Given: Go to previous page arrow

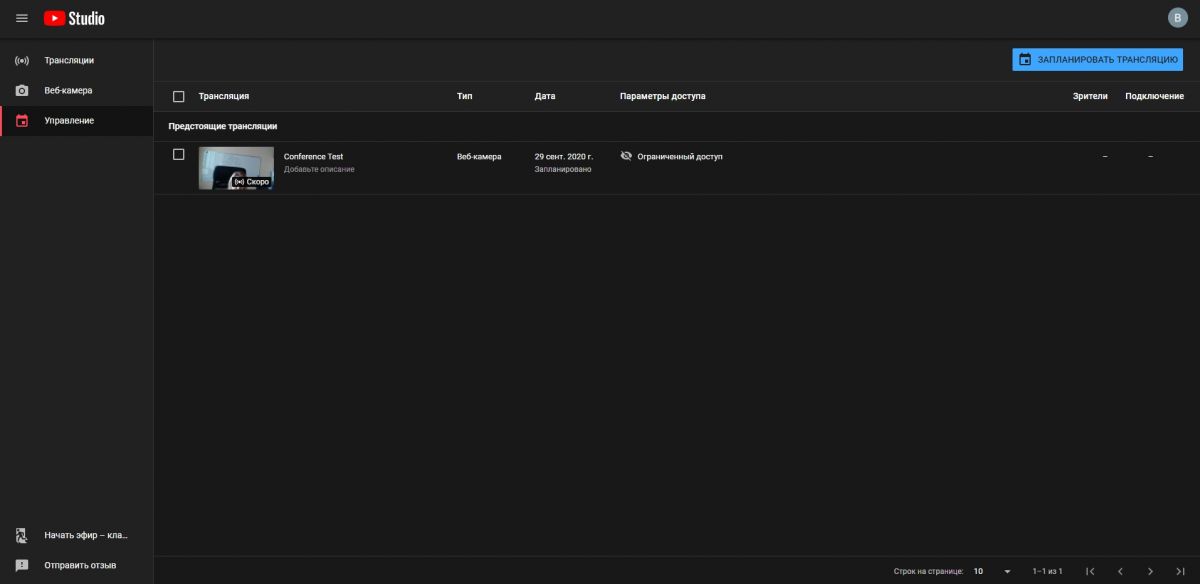Looking at the screenshot, I should [x=1120, y=571].
